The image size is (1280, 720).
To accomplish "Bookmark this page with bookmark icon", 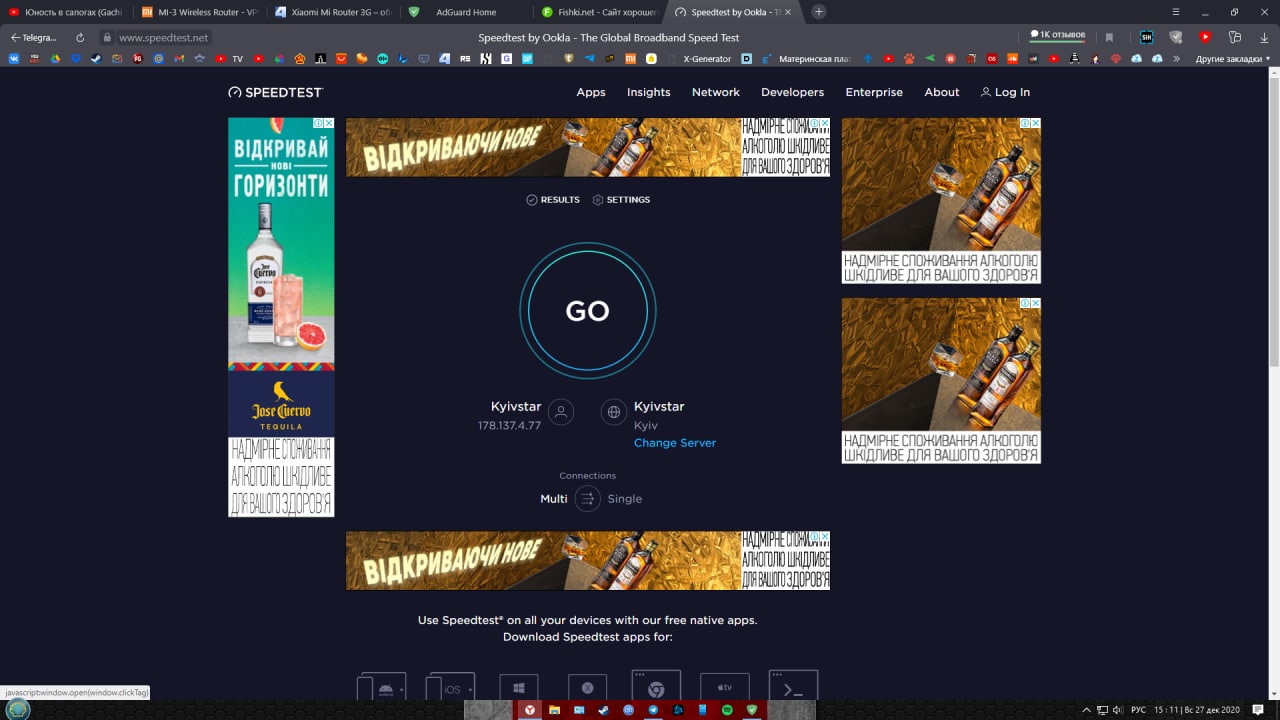I will 1109,37.
